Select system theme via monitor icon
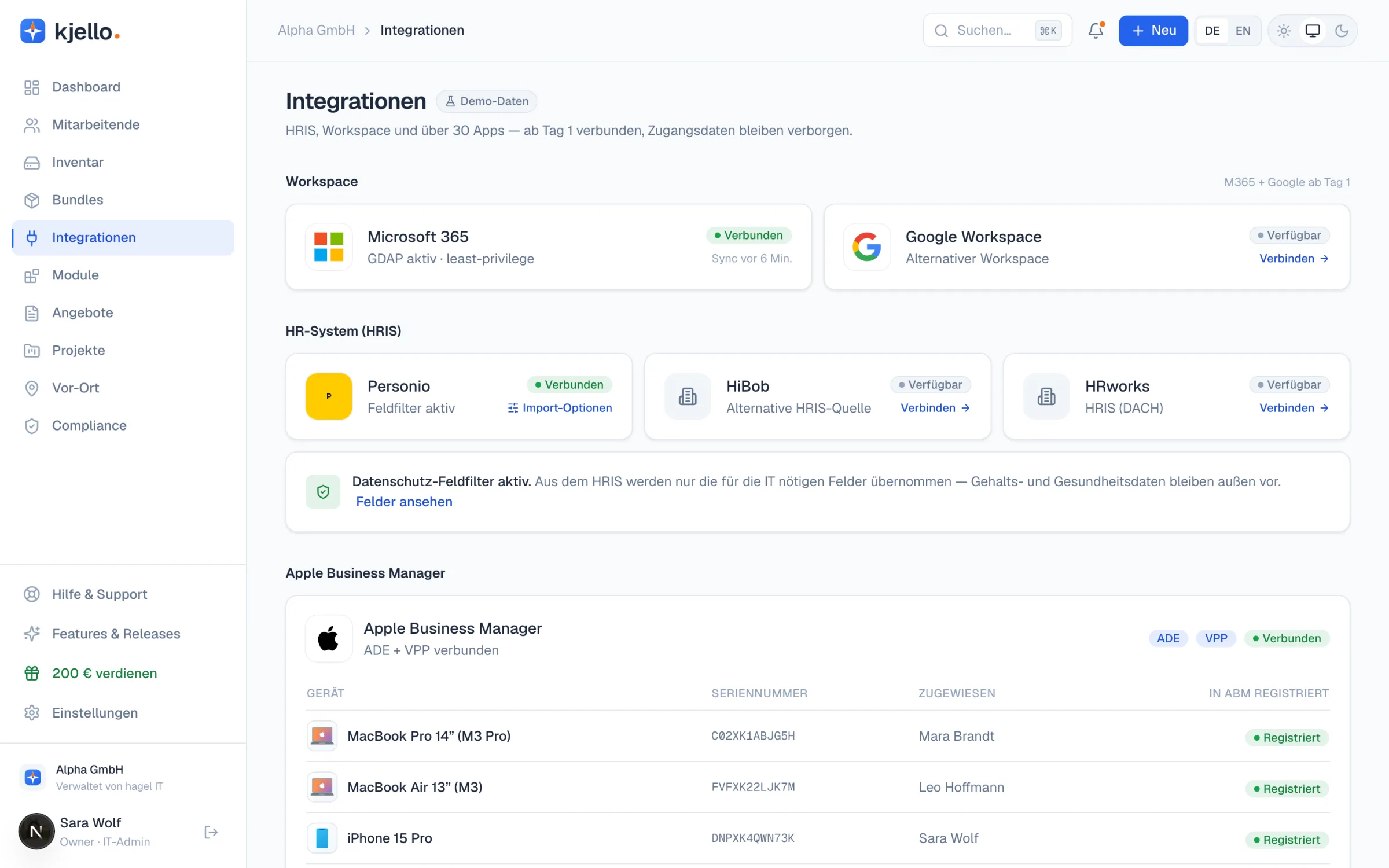The height and width of the screenshot is (868, 1389). point(1313,31)
